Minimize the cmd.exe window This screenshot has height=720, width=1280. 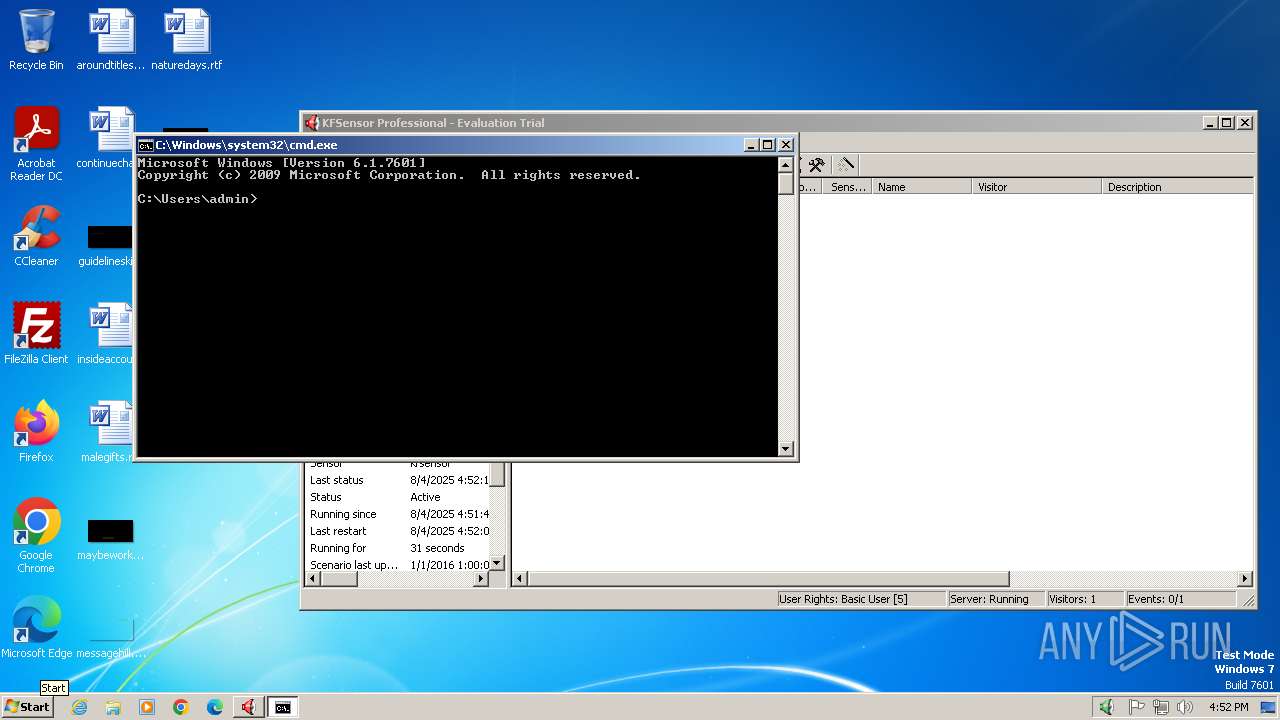750,145
